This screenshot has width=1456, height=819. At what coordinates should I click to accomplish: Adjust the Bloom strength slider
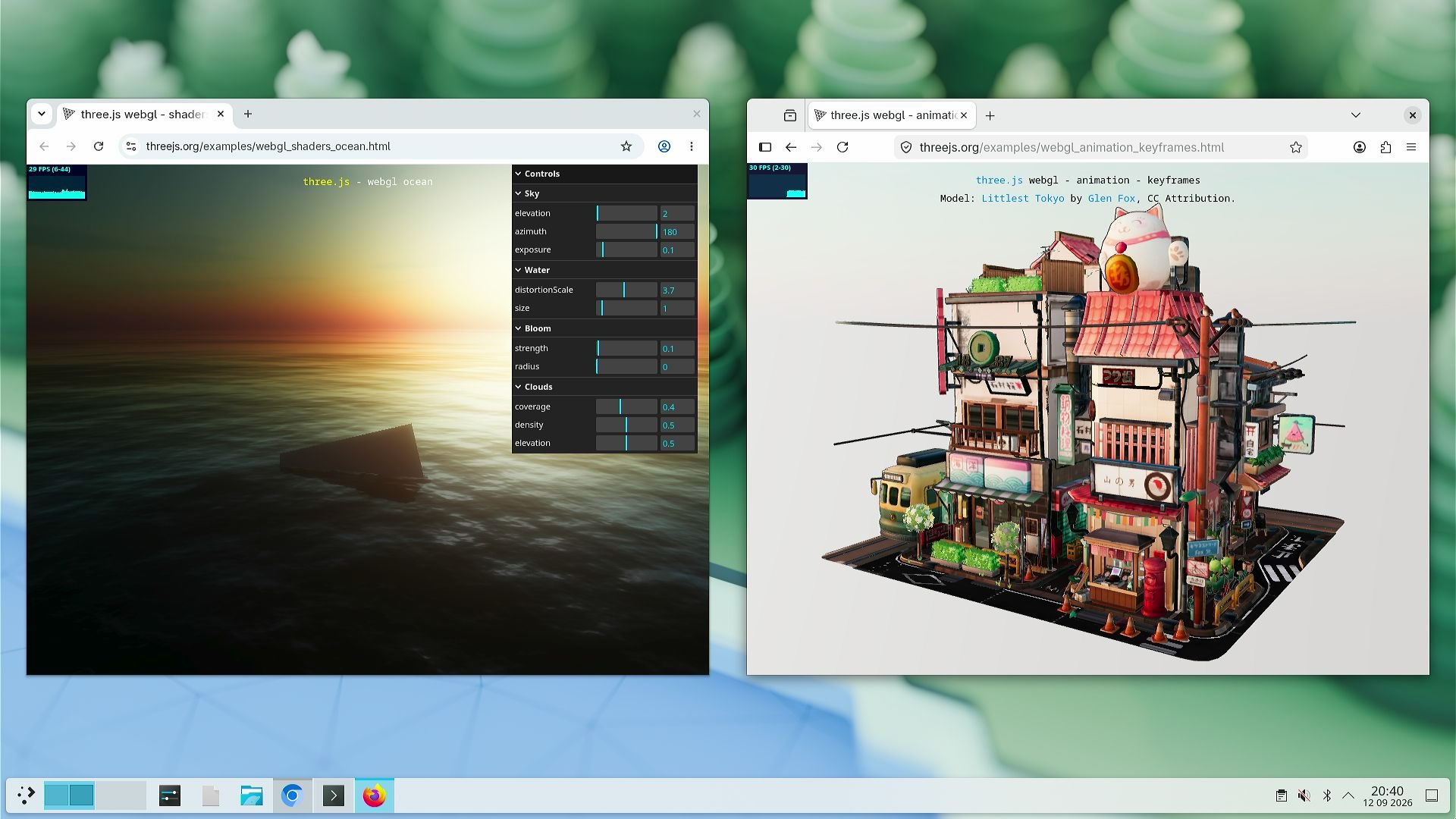[x=626, y=348]
